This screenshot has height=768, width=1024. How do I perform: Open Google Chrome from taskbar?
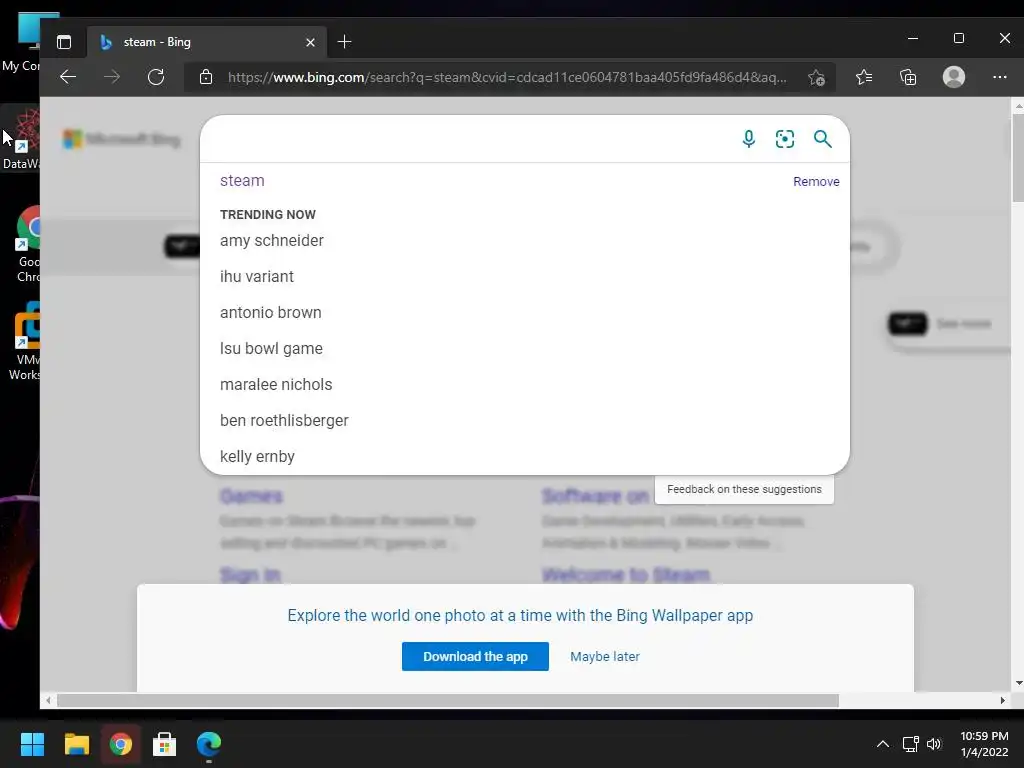(120, 744)
